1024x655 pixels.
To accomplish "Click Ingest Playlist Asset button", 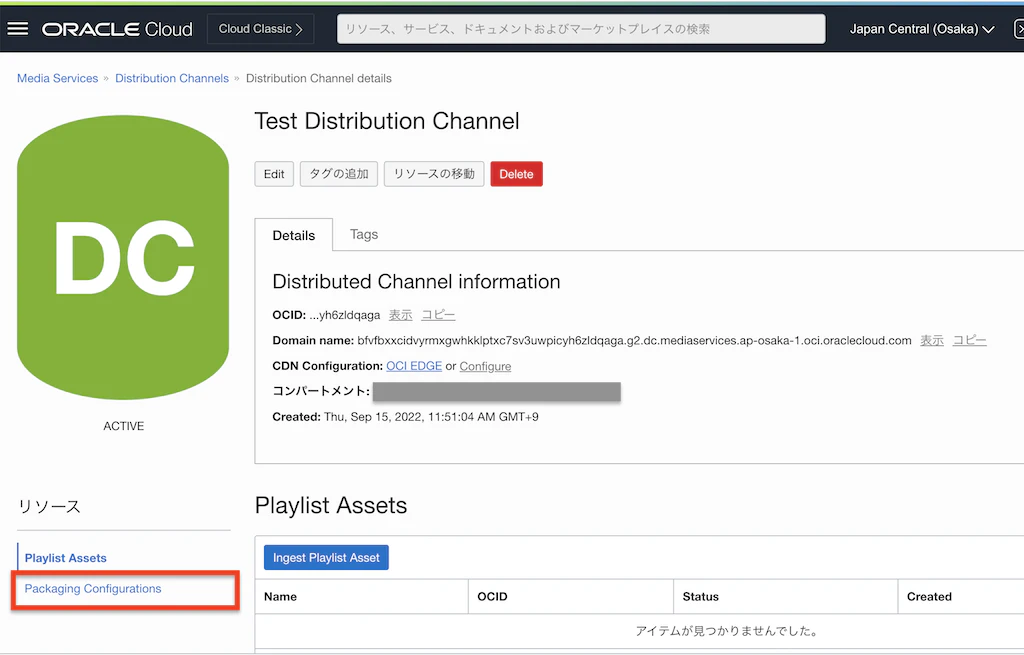I will pos(327,558).
